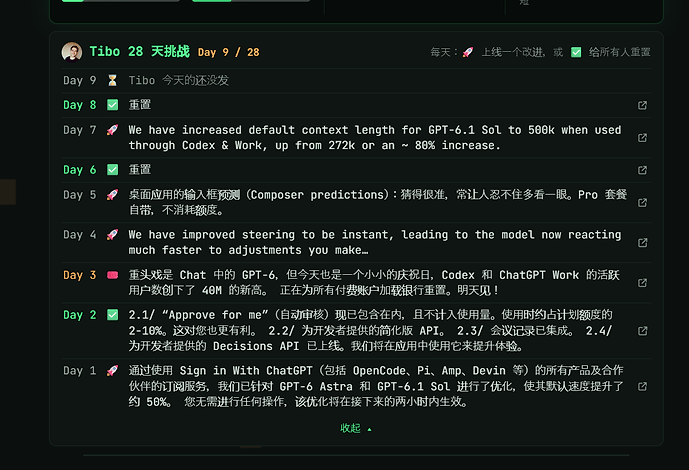
Task: Select the Day 3 label
Action: click(80, 275)
